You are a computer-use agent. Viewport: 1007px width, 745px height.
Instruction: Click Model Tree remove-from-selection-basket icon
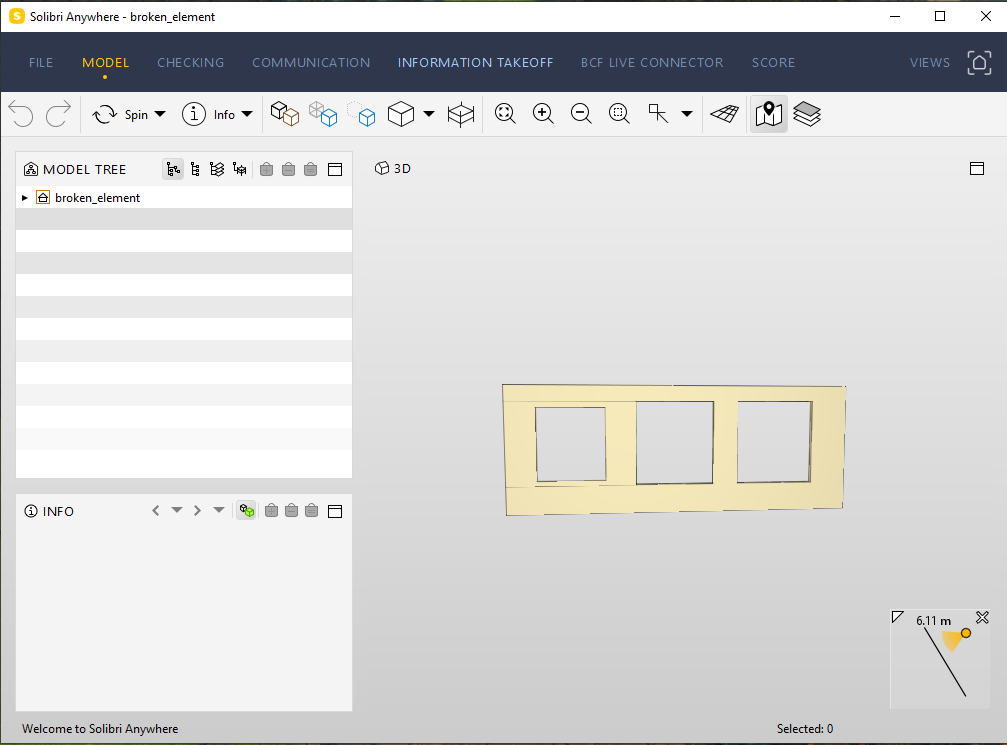pyautogui.click(x=288, y=170)
